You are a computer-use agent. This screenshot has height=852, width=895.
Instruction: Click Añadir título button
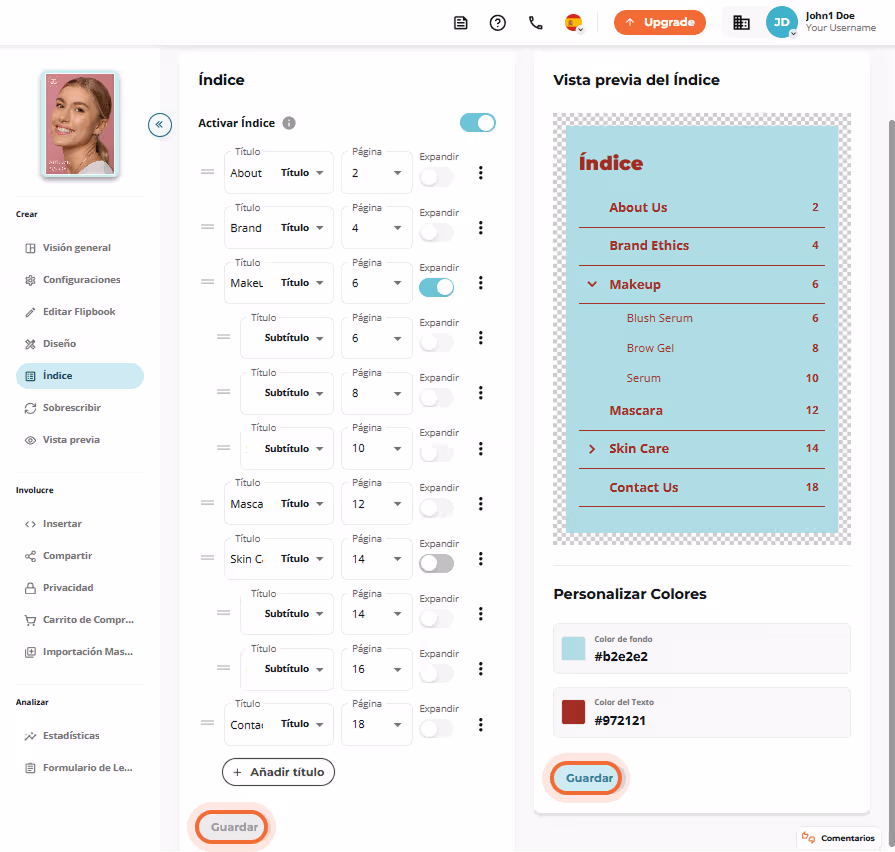click(x=279, y=772)
